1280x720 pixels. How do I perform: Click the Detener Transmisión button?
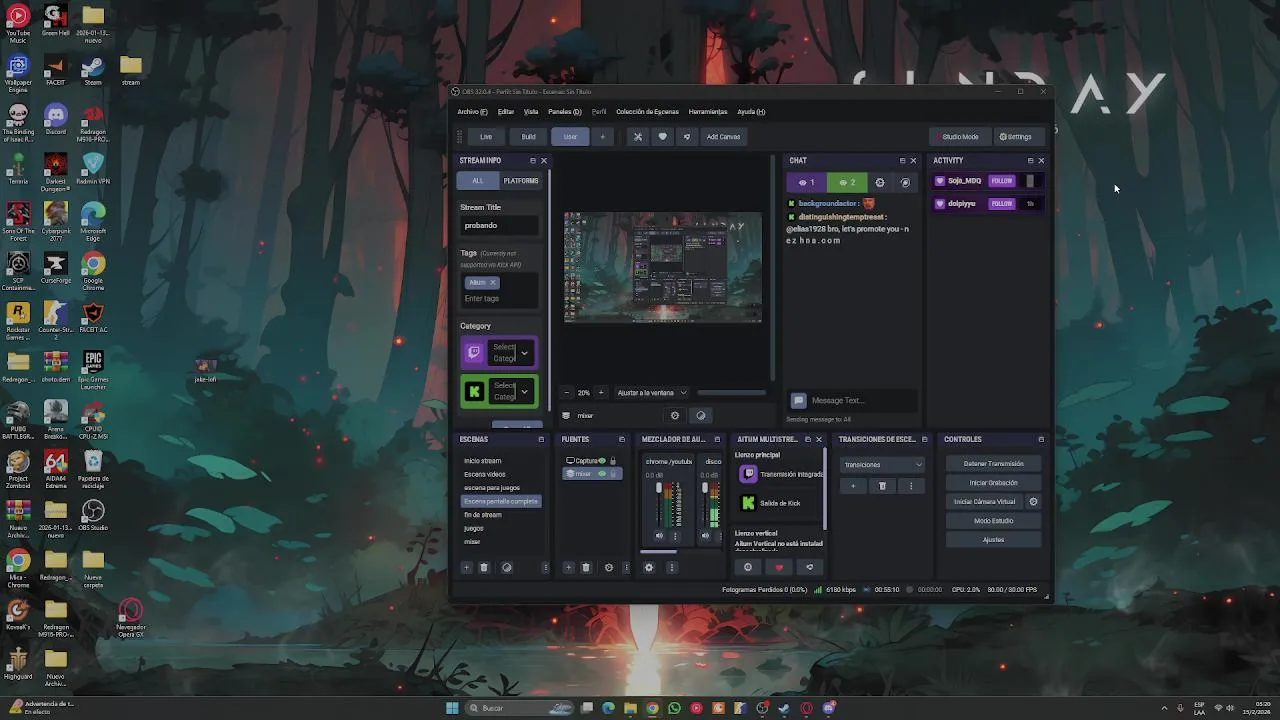tap(993, 464)
